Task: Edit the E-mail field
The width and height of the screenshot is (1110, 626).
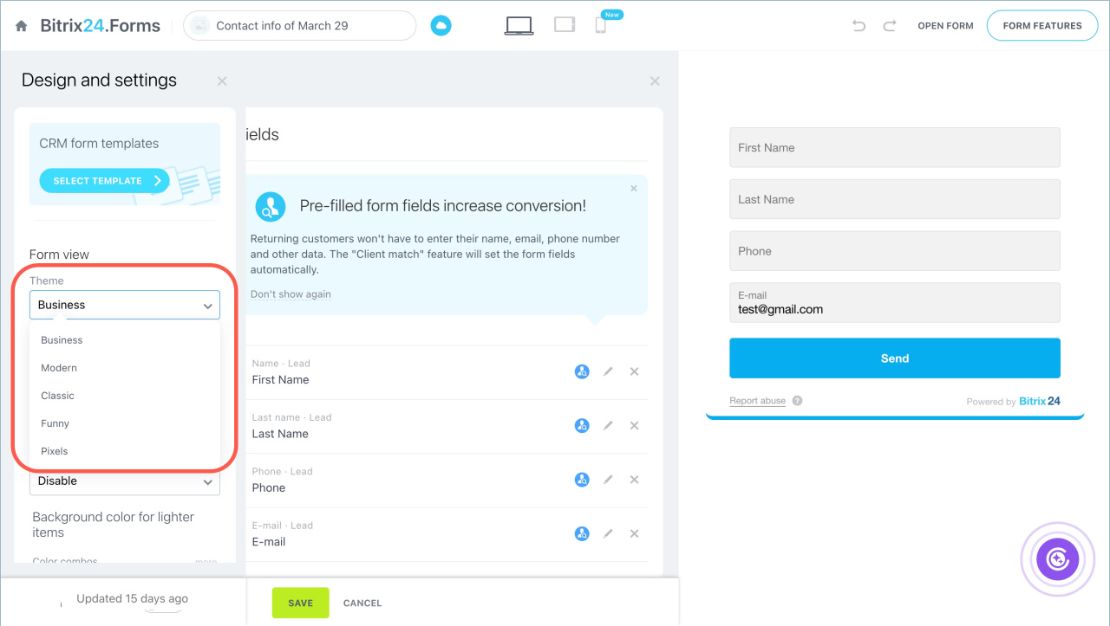Action: (x=608, y=533)
